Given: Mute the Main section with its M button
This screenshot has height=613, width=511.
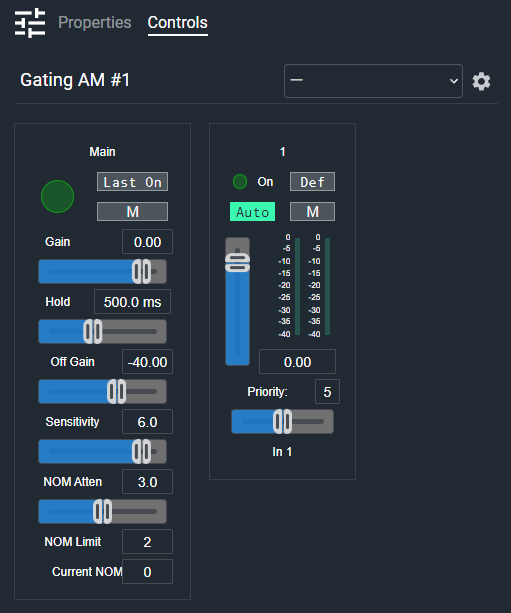Looking at the screenshot, I should 133,212.
